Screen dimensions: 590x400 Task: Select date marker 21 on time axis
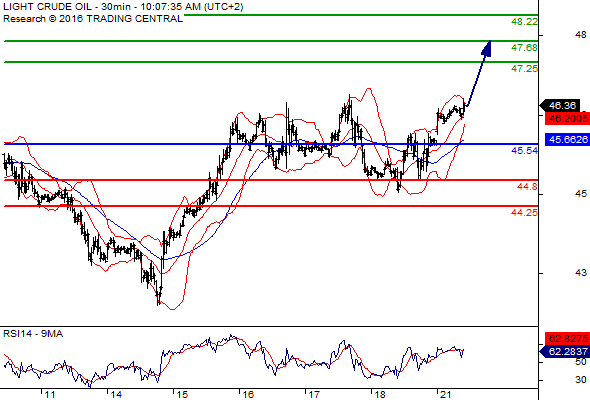point(446,395)
